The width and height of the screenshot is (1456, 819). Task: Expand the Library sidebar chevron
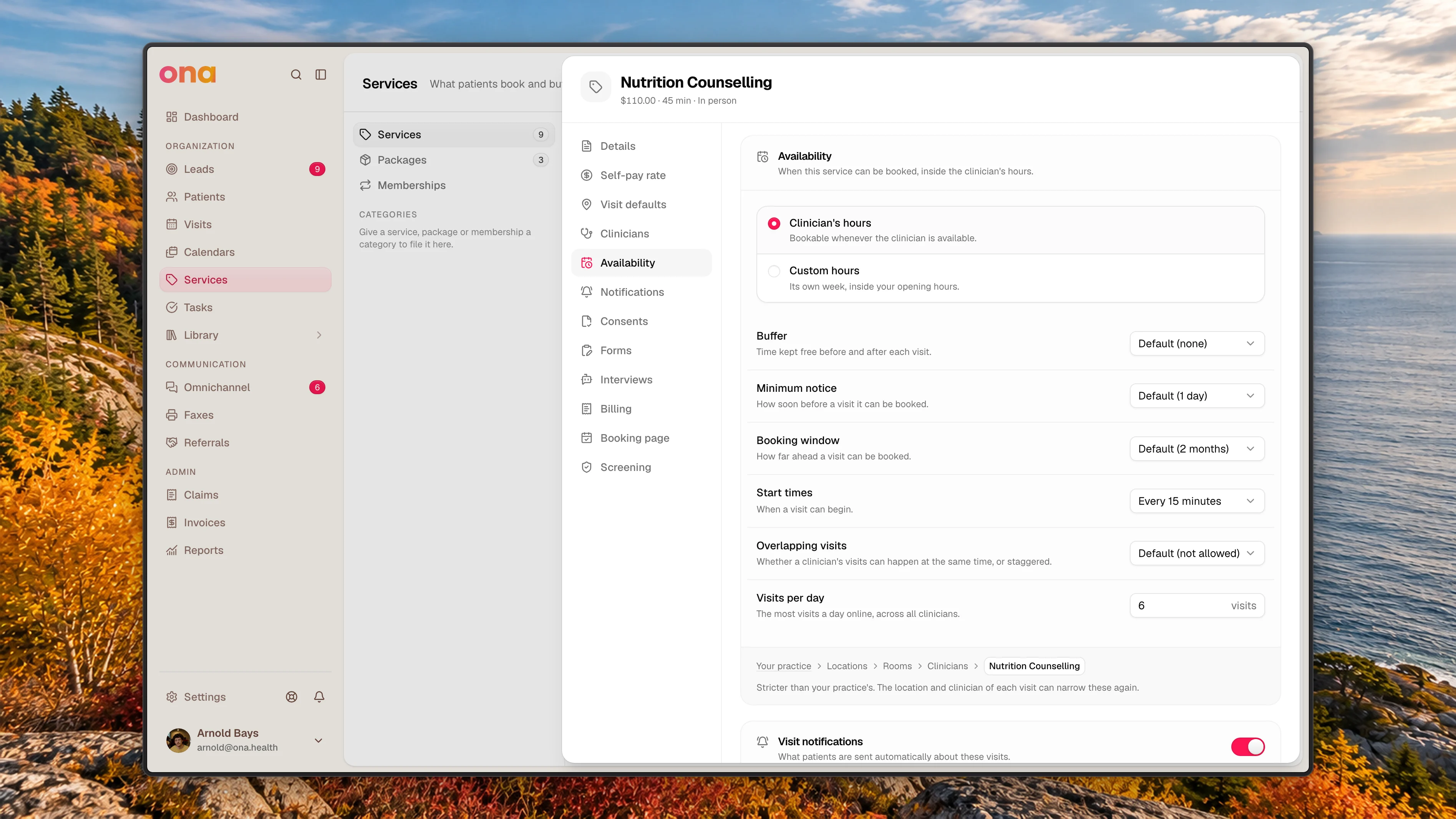pyautogui.click(x=319, y=335)
